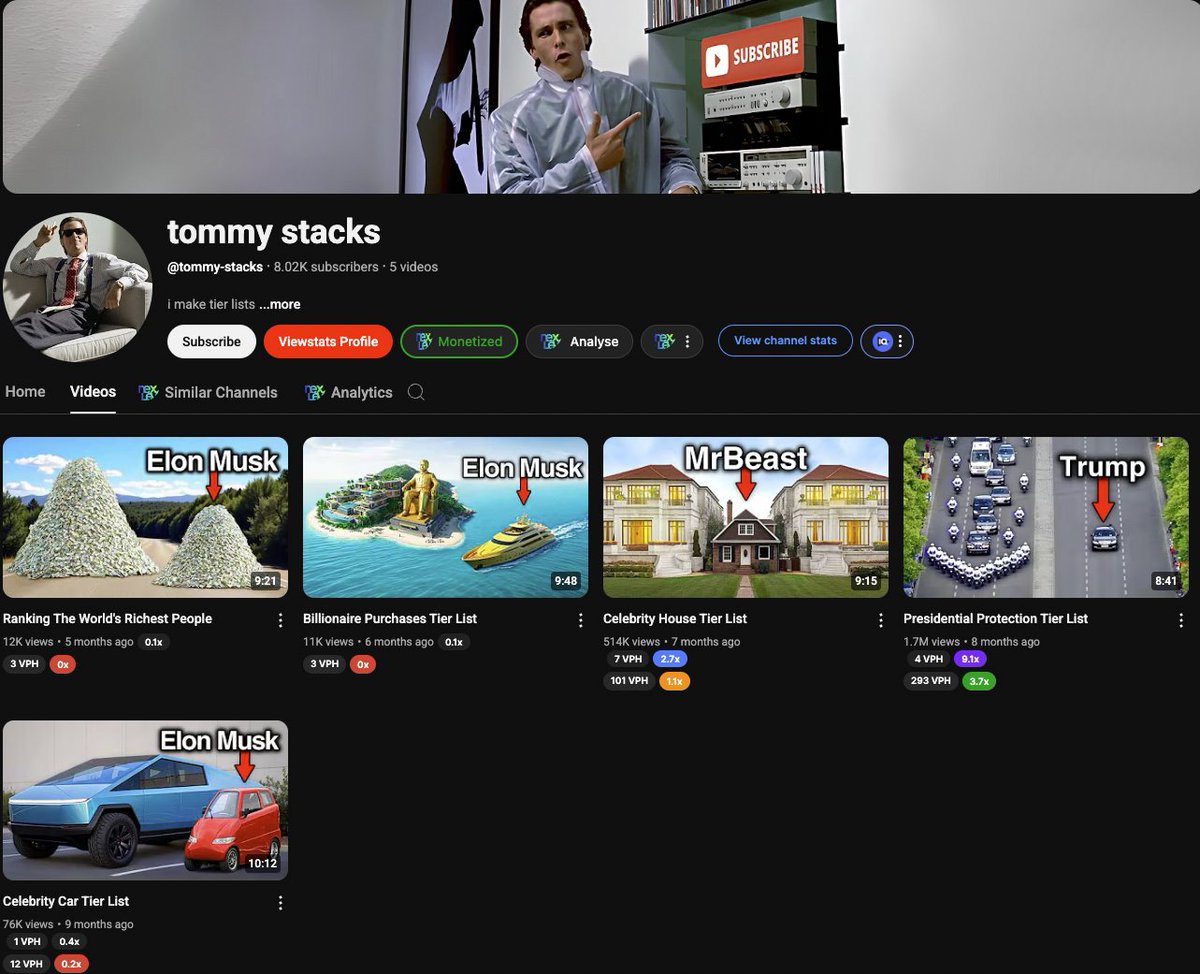
Task: Click the 101 VPH badge
Action: point(629,681)
